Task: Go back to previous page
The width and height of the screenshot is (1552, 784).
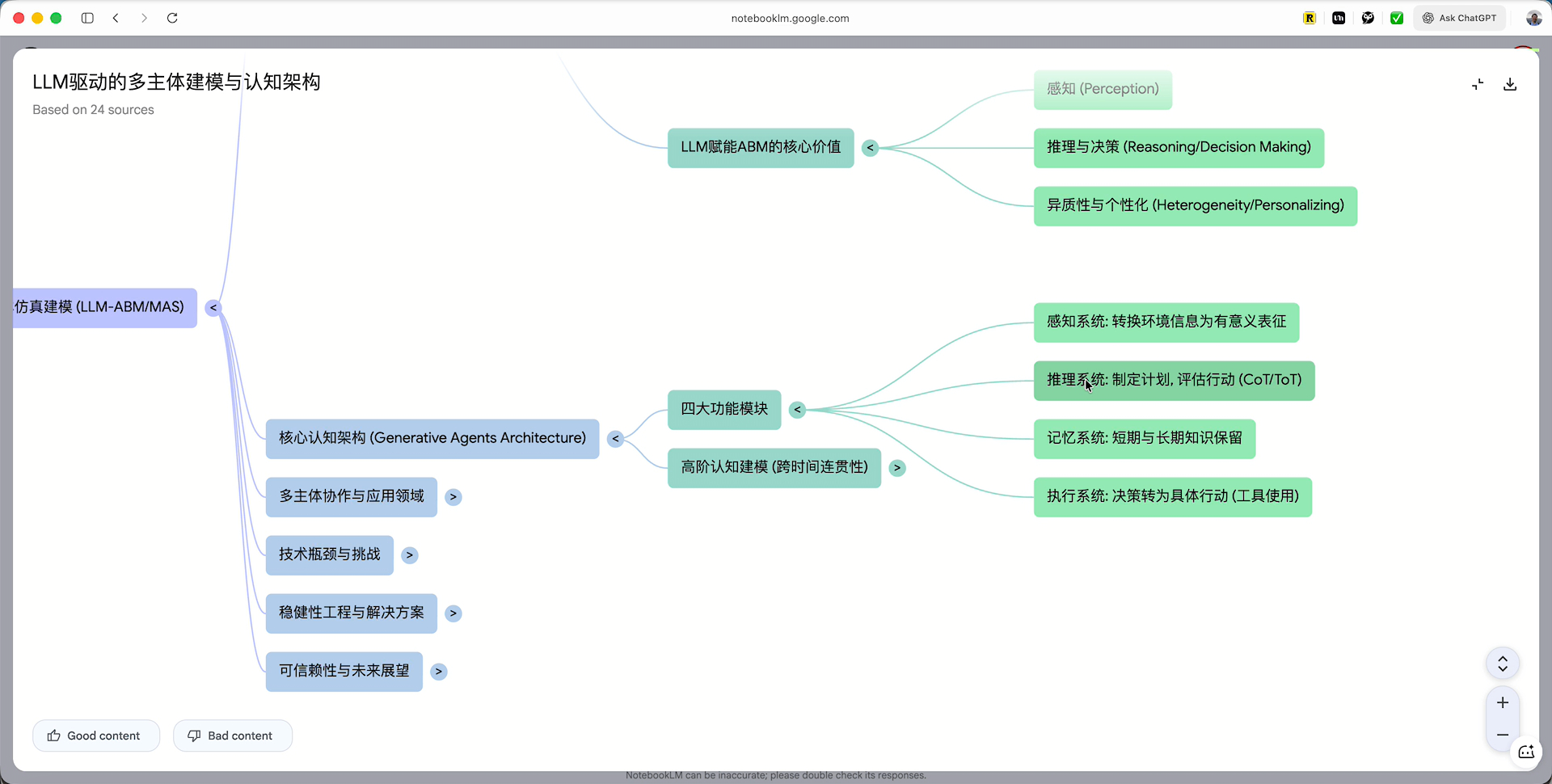Action: [x=116, y=18]
